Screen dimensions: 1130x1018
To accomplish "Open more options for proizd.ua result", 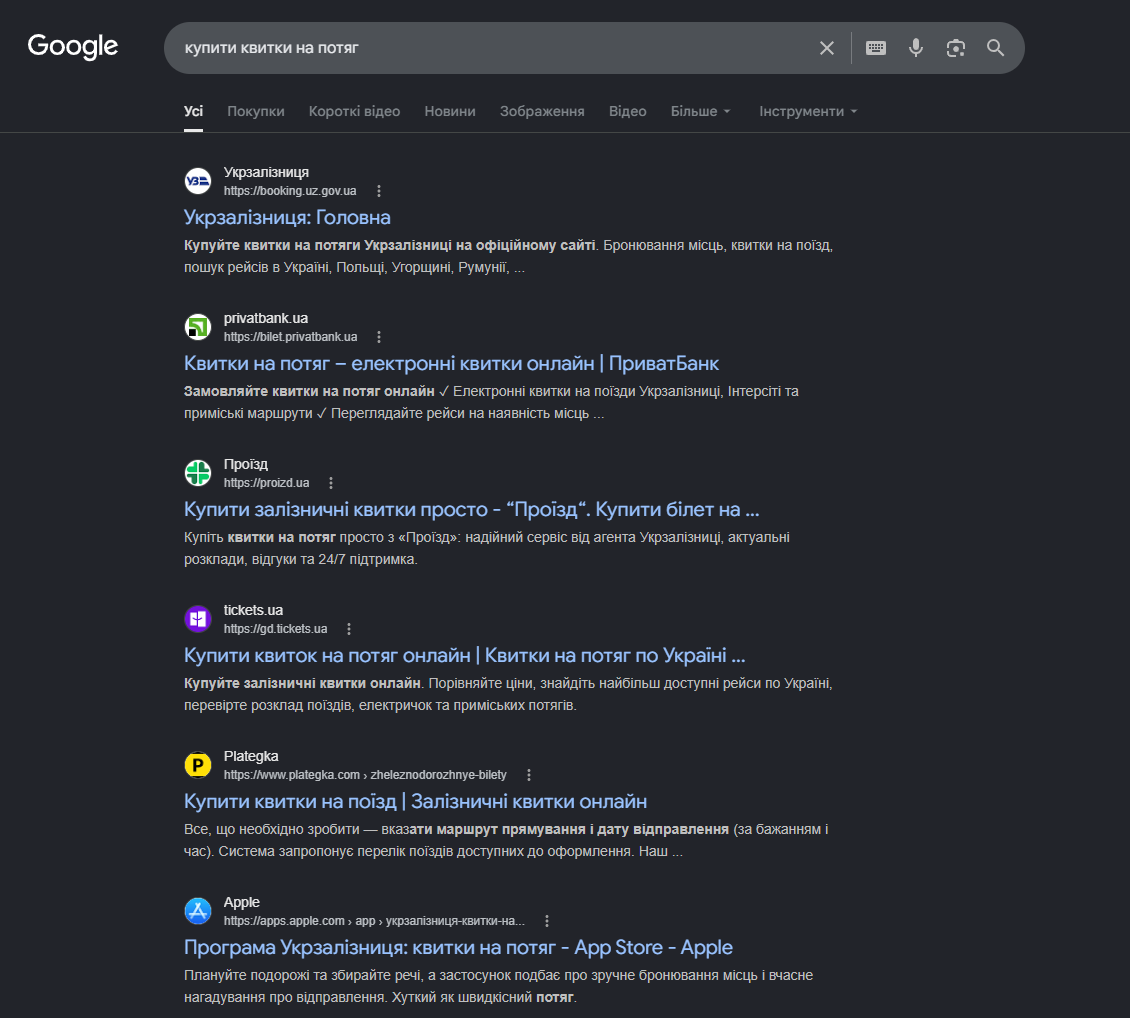I will click(x=331, y=483).
